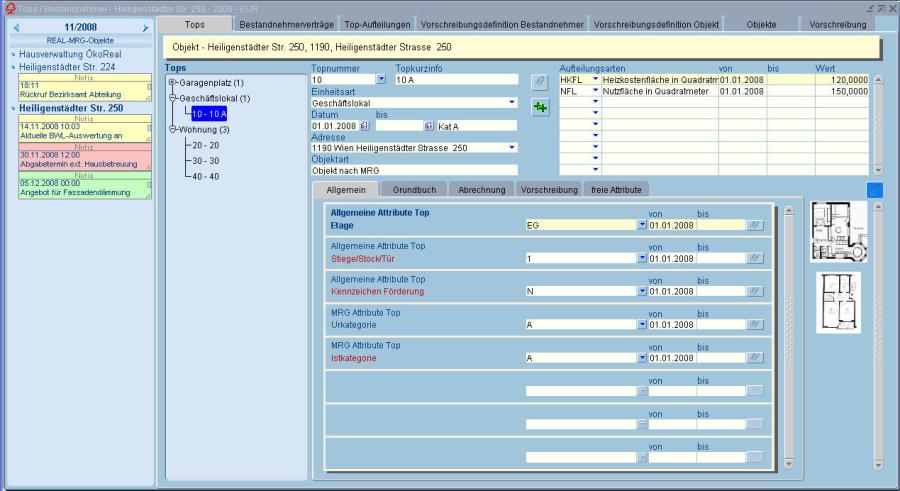Click down arrow of thumbnails panel scrollbar

878,465
